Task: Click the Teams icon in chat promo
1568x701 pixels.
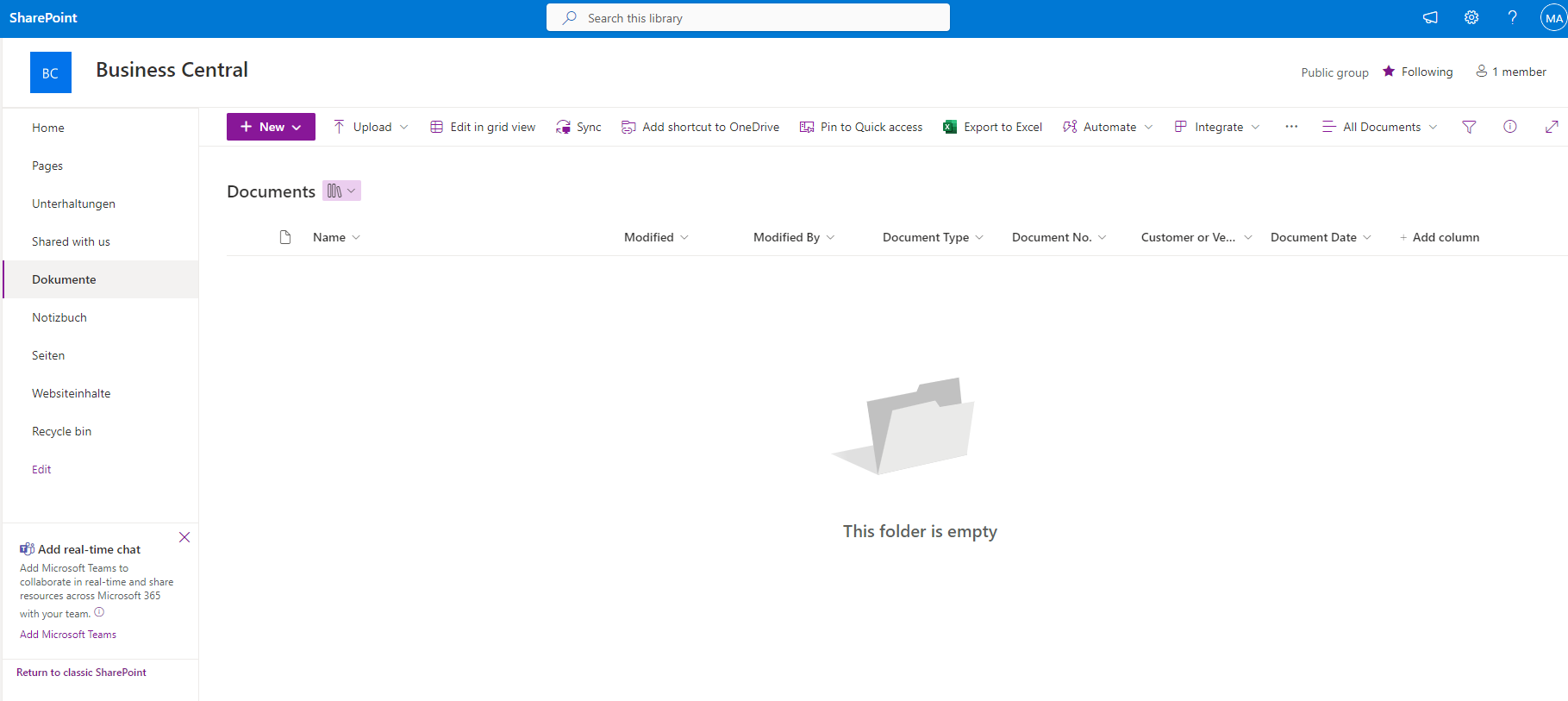Action: pos(28,549)
